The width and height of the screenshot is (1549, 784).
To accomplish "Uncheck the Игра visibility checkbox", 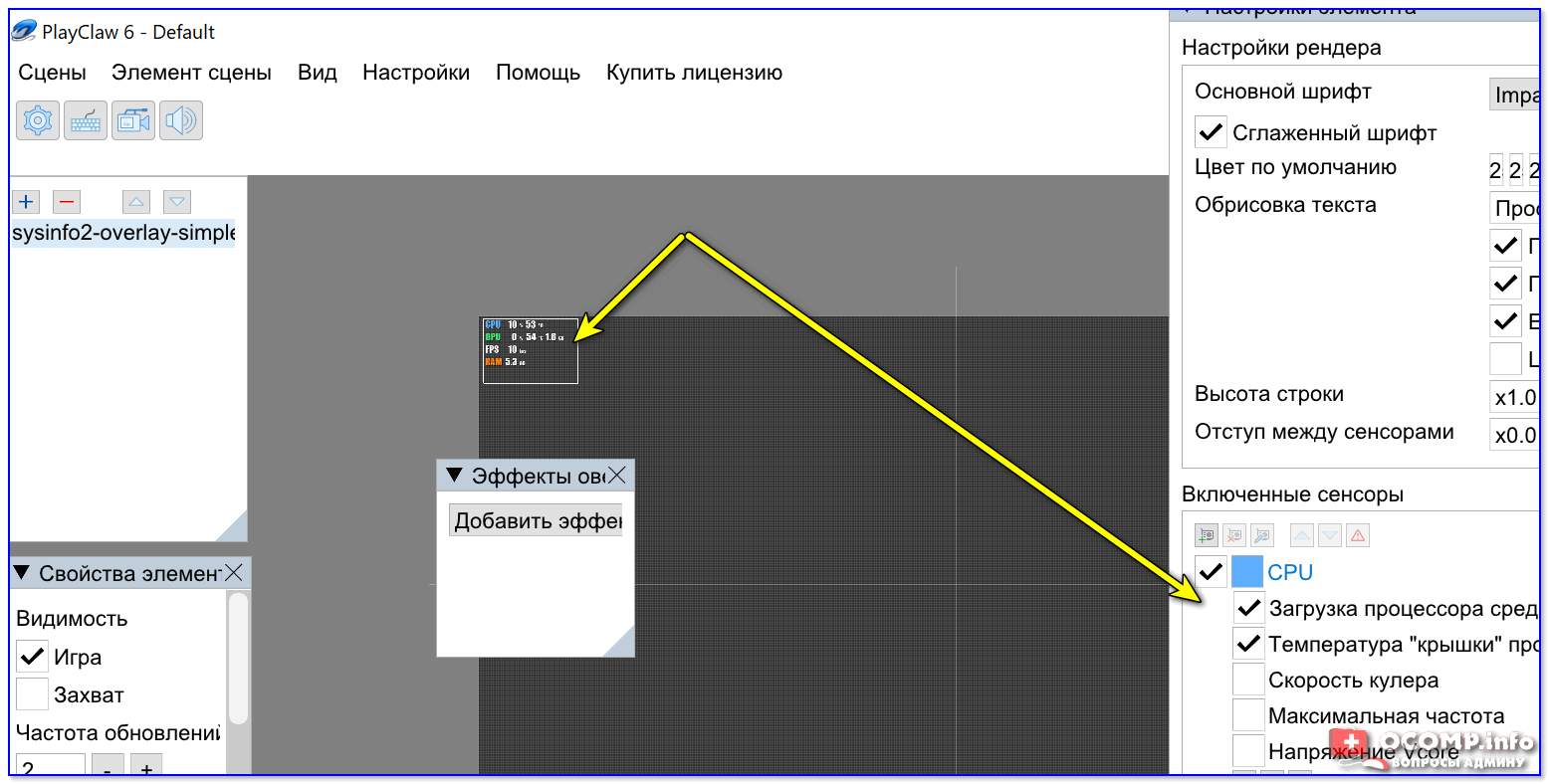I will 32,657.
